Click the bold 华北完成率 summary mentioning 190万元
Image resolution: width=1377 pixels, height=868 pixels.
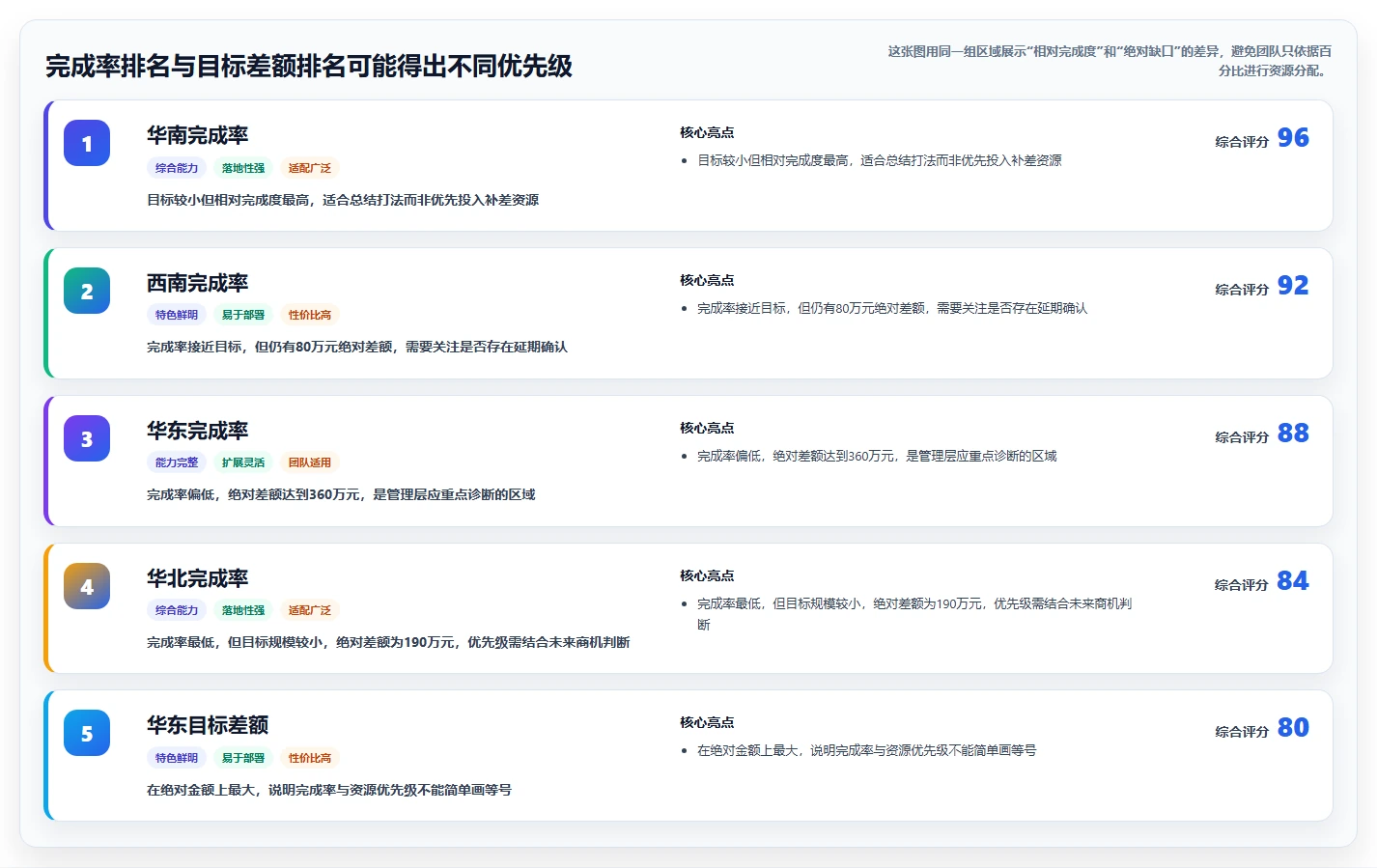point(388,643)
